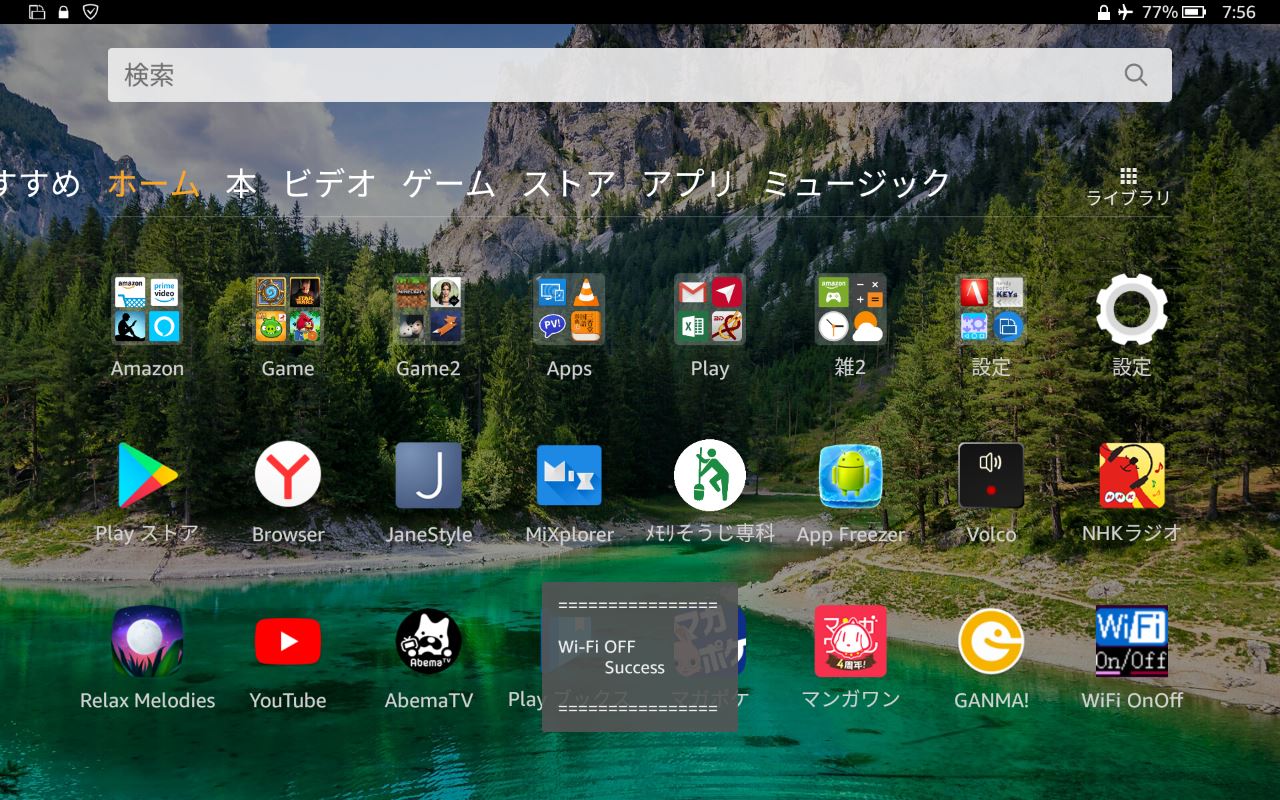Tap the airplane mode status icon
The height and width of the screenshot is (800, 1280).
coord(1126,12)
